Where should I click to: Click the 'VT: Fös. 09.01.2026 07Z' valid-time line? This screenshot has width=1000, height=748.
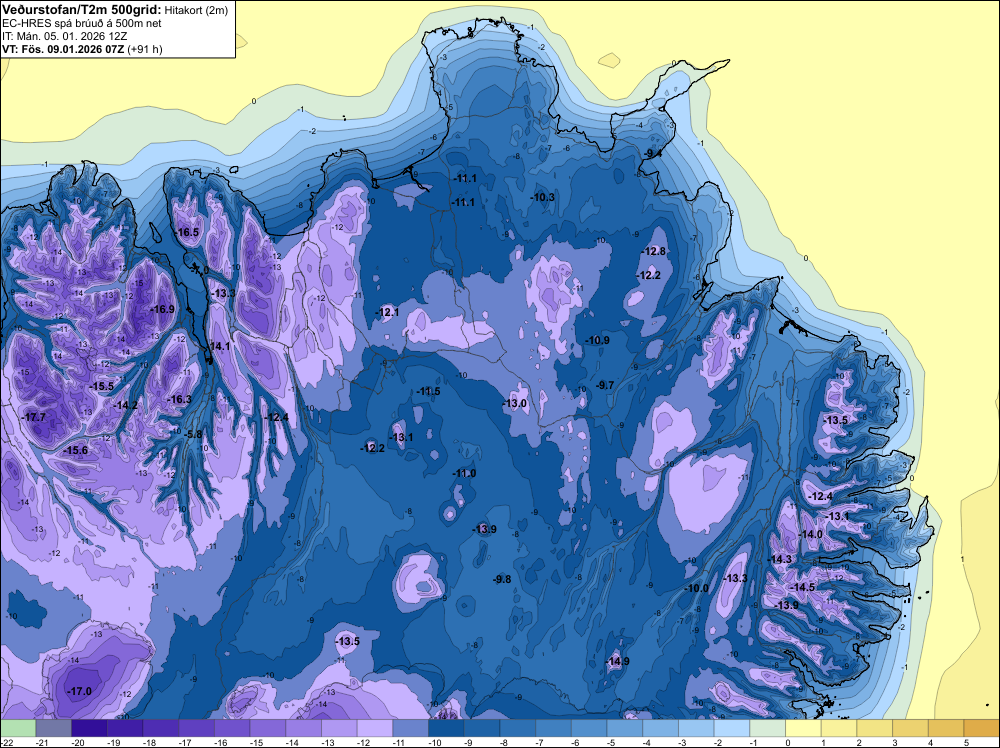[x=64, y=49]
